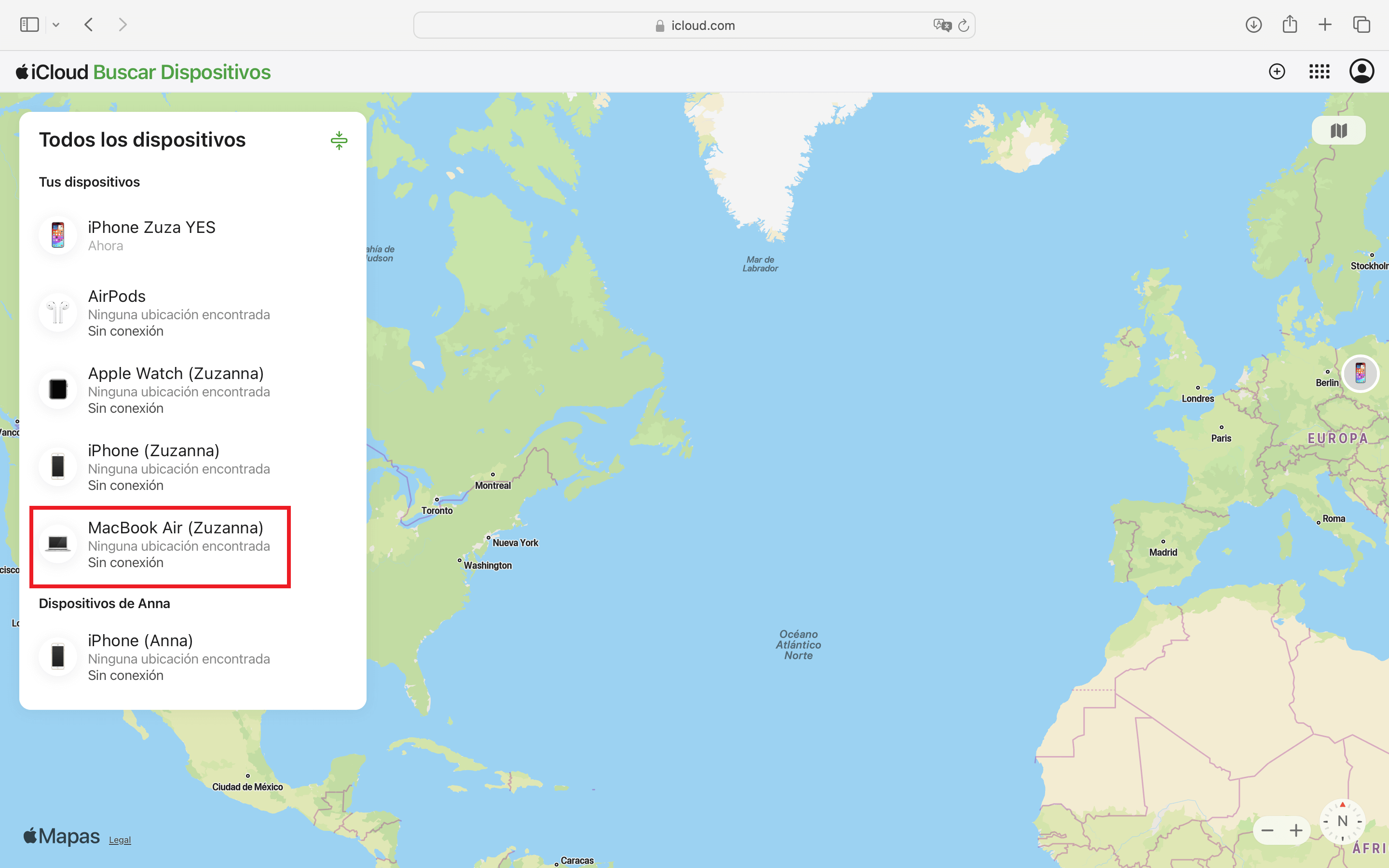This screenshot has height=868, width=1389.
Task: Click the Apple Watch thumbnail icon
Action: (x=58, y=389)
